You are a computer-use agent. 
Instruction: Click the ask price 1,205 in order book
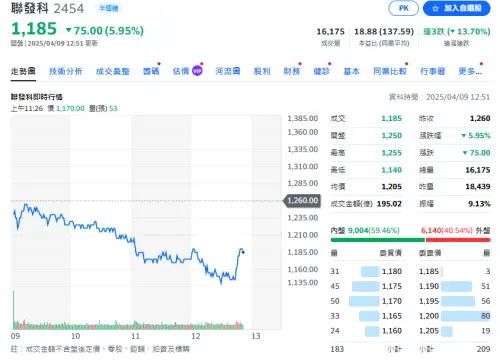429,331
